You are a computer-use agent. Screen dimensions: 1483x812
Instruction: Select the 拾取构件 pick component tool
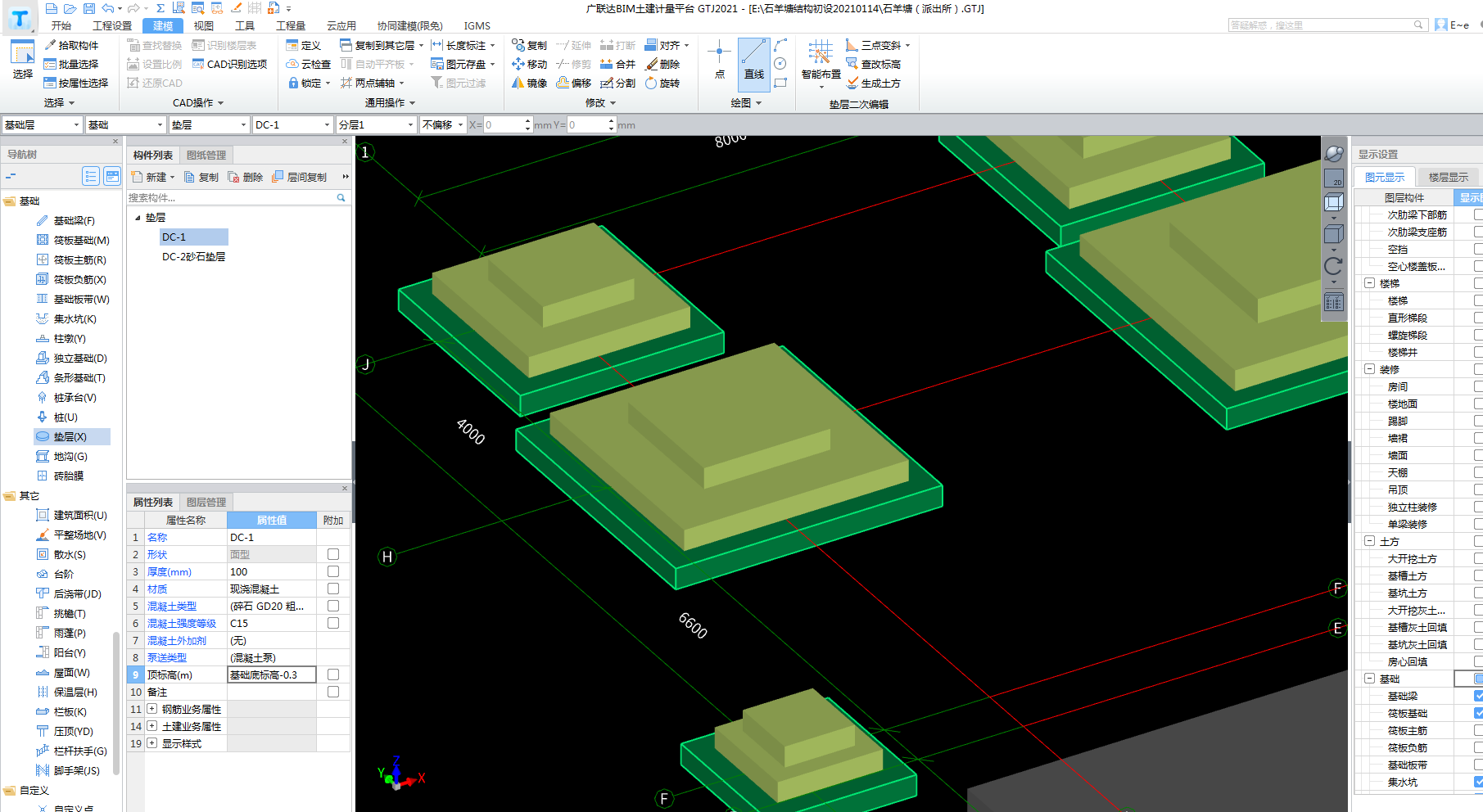71,45
